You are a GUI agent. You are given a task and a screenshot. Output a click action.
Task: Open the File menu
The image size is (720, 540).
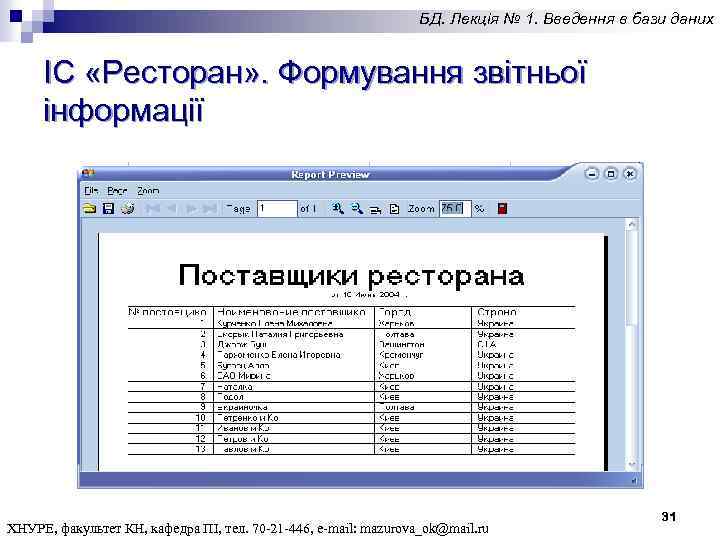91,191
